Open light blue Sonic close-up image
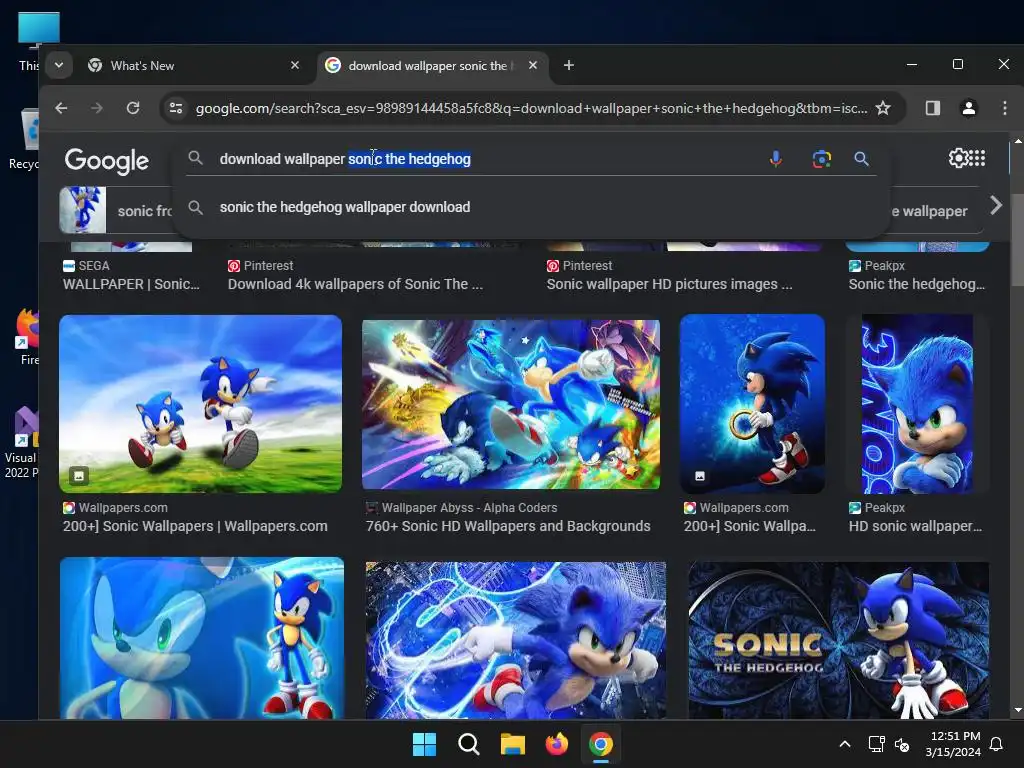 (x=202, y=638)
